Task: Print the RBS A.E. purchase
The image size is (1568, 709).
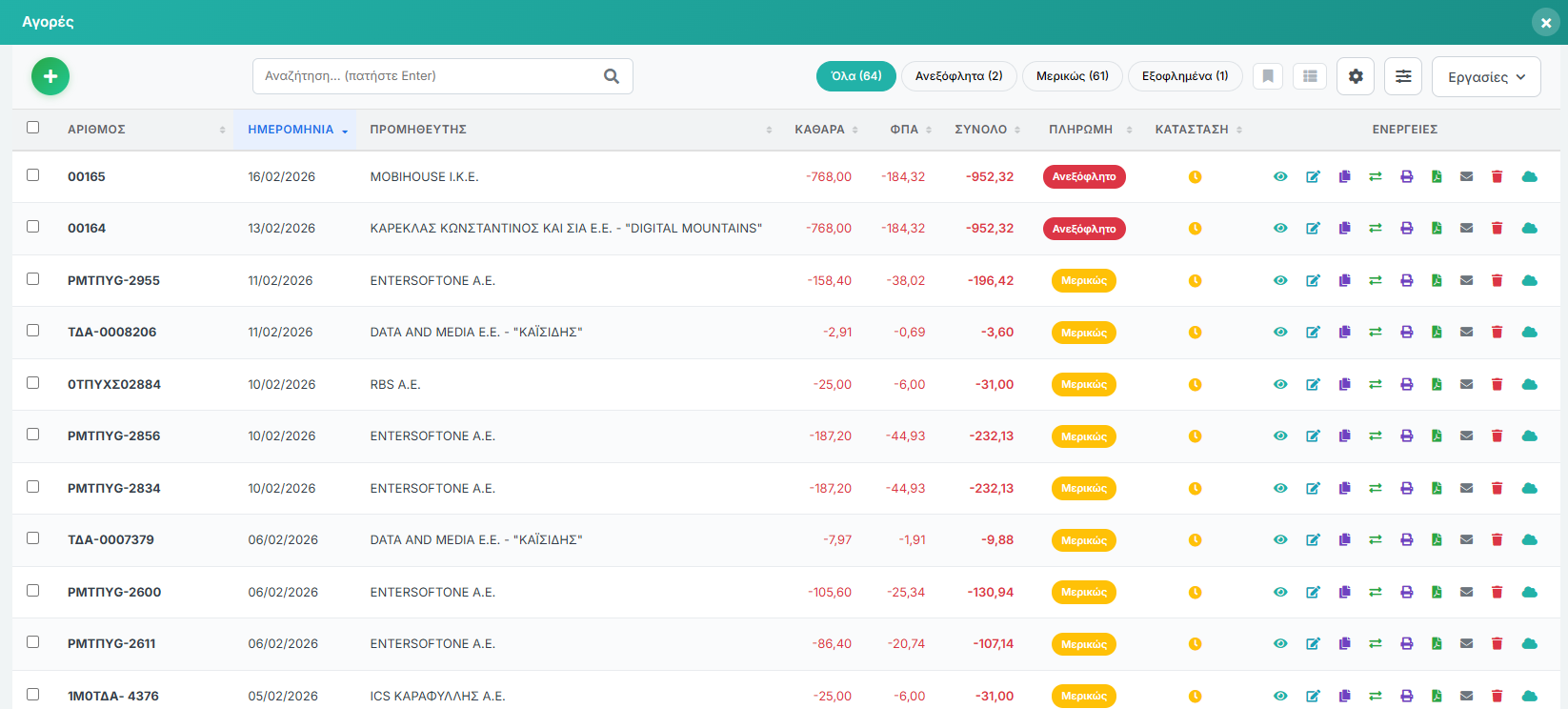Action: click(1406, 384)
